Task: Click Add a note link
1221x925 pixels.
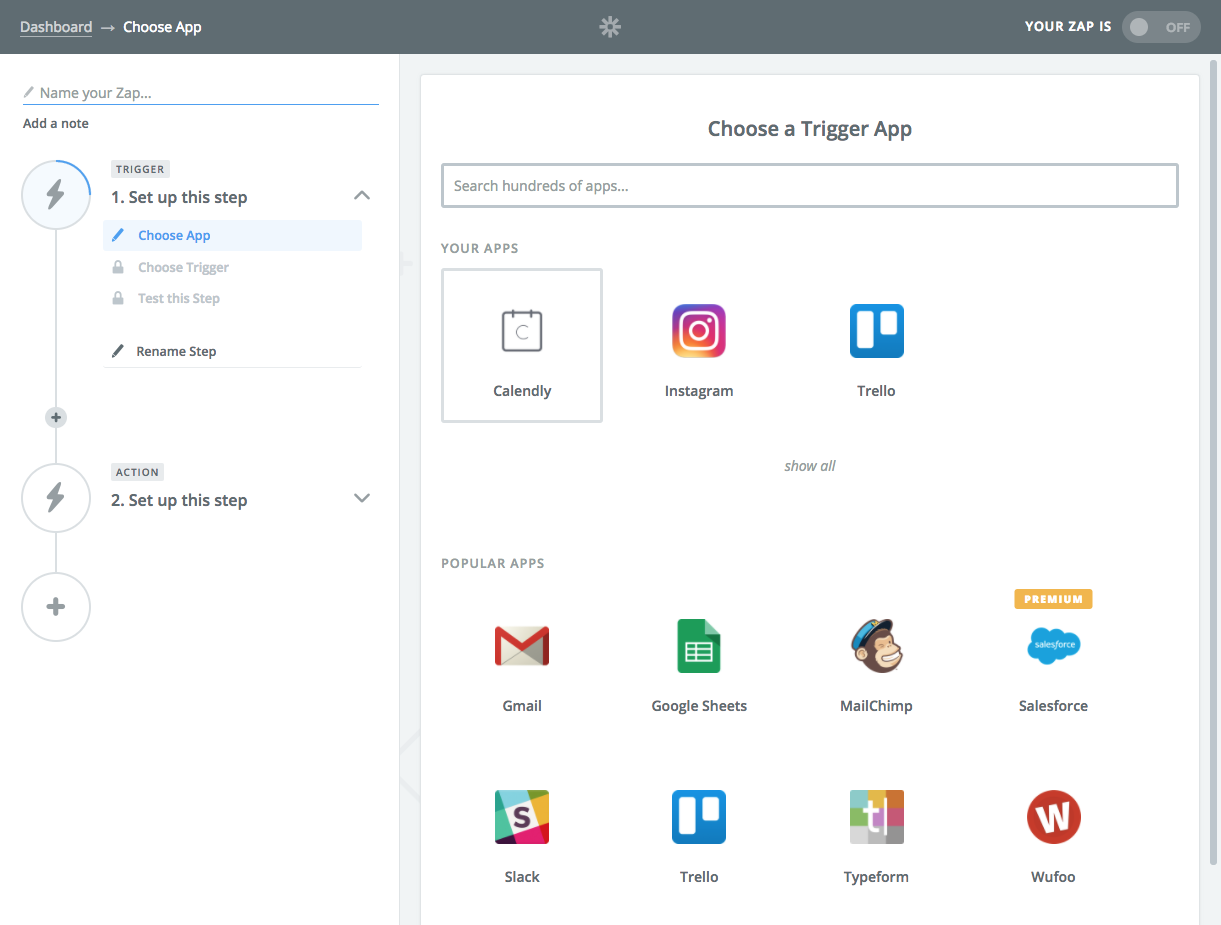Action: (56, 123)
